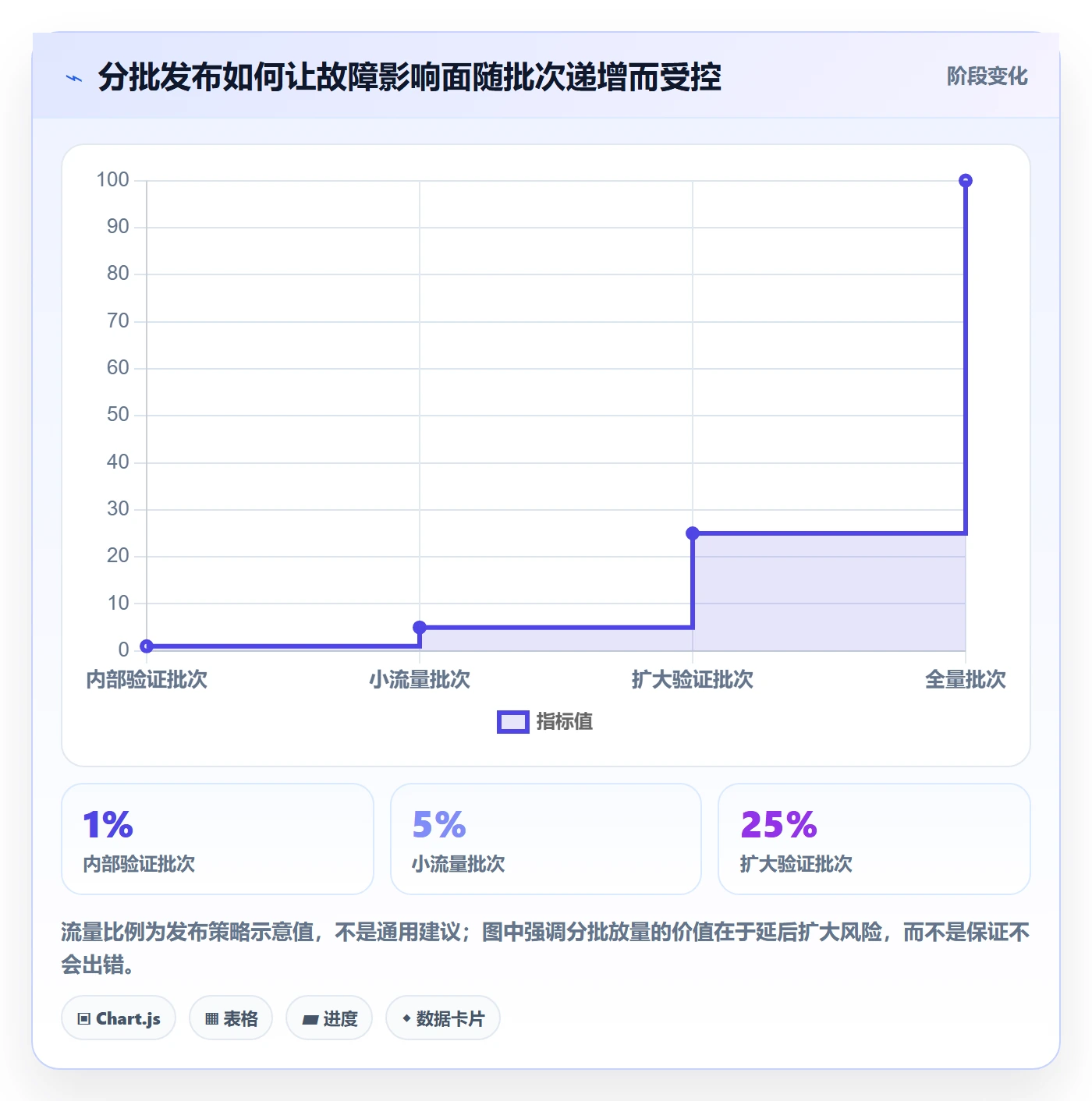Click the 表格 tag chip

coord(231,1018)
